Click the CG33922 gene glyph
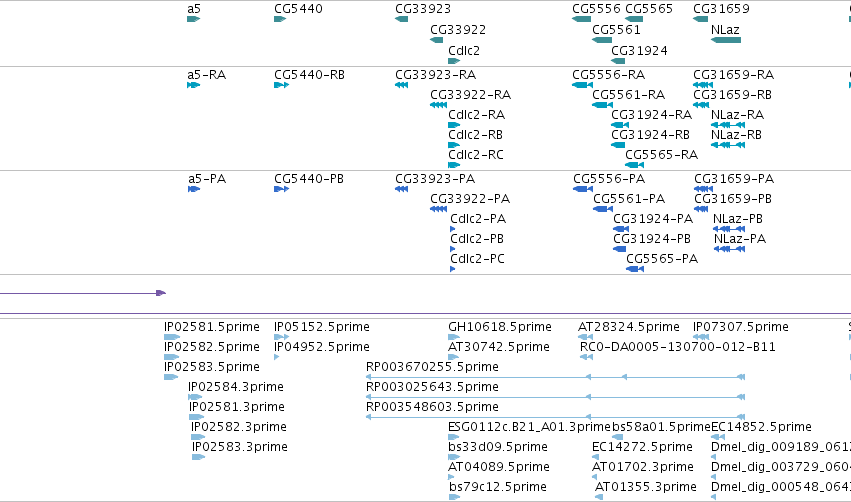Viewport: 851px width, 502px height. (x=436, y=40)
